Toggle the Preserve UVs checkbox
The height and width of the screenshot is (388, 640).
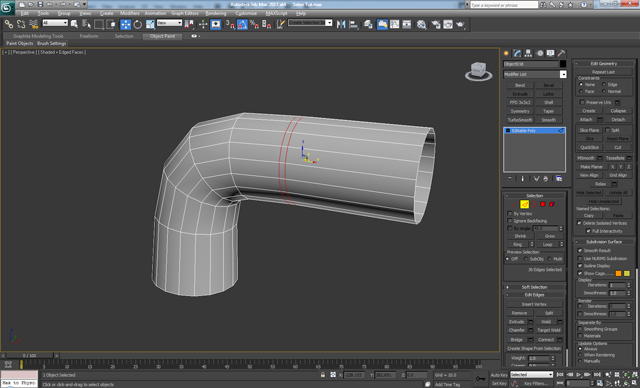pyautogui.click(x=582, y=102)
